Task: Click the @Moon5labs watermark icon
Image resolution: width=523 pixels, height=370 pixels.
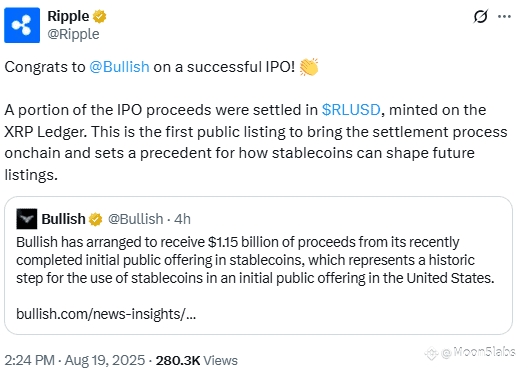Action: point(432,353)
